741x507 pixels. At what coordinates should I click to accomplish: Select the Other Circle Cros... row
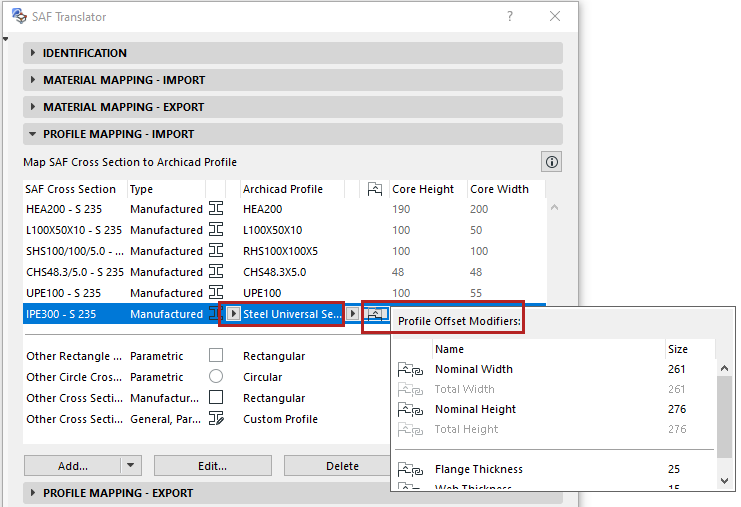[x=207, y=377]
